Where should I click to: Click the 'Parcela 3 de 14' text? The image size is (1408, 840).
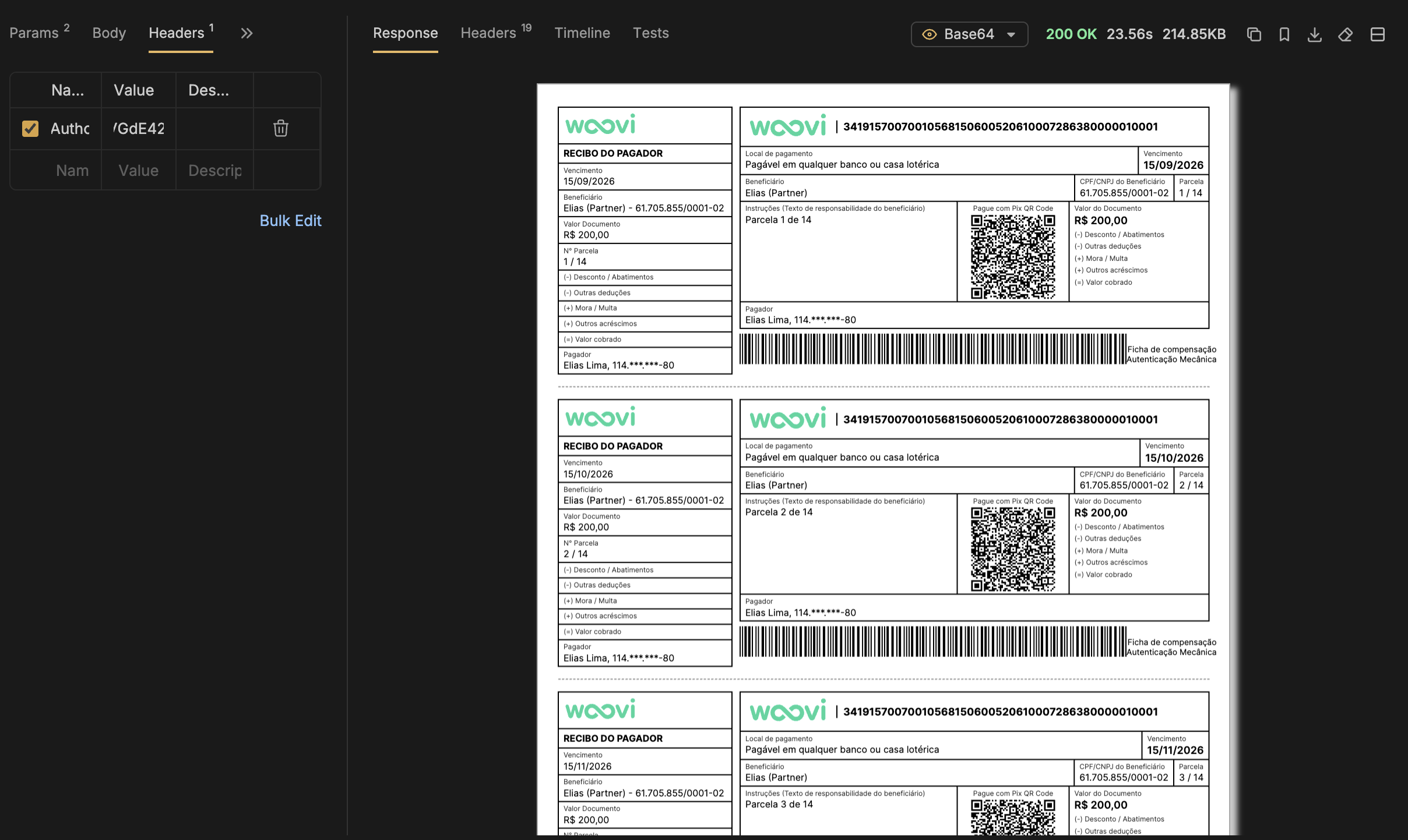(779, 804)
